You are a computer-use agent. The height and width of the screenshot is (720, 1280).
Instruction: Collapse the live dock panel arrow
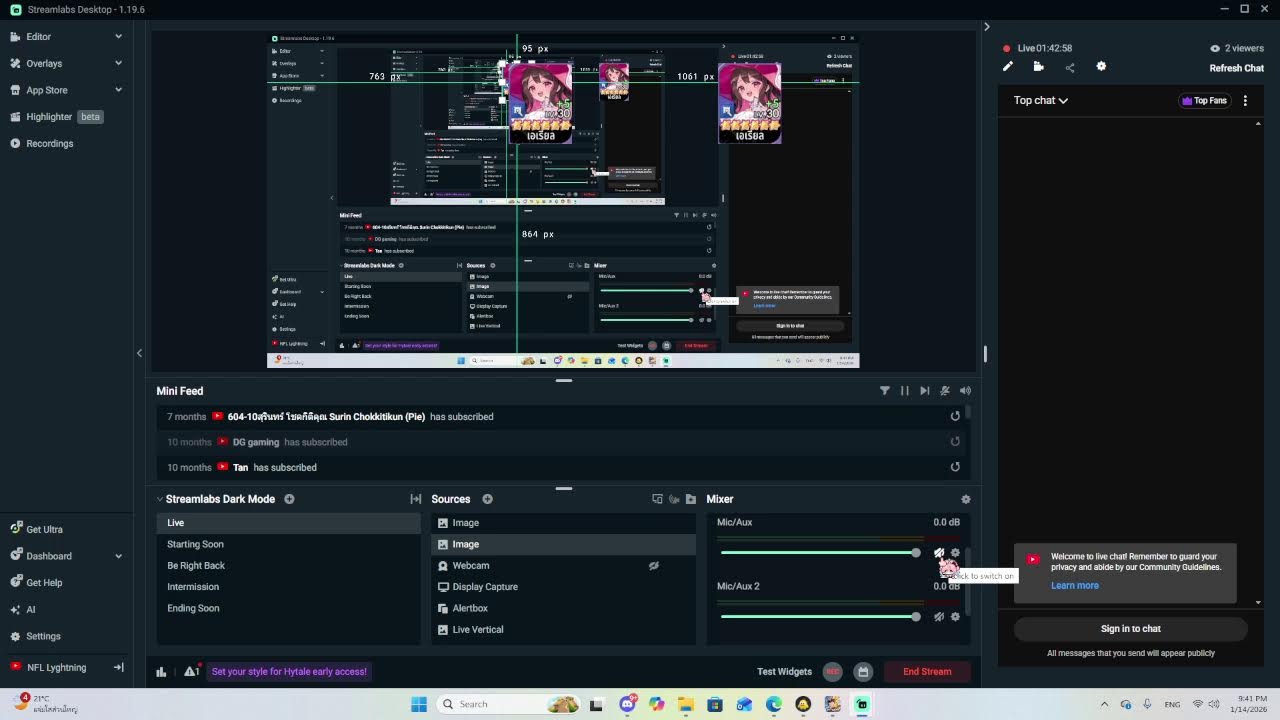click(986, 27)
